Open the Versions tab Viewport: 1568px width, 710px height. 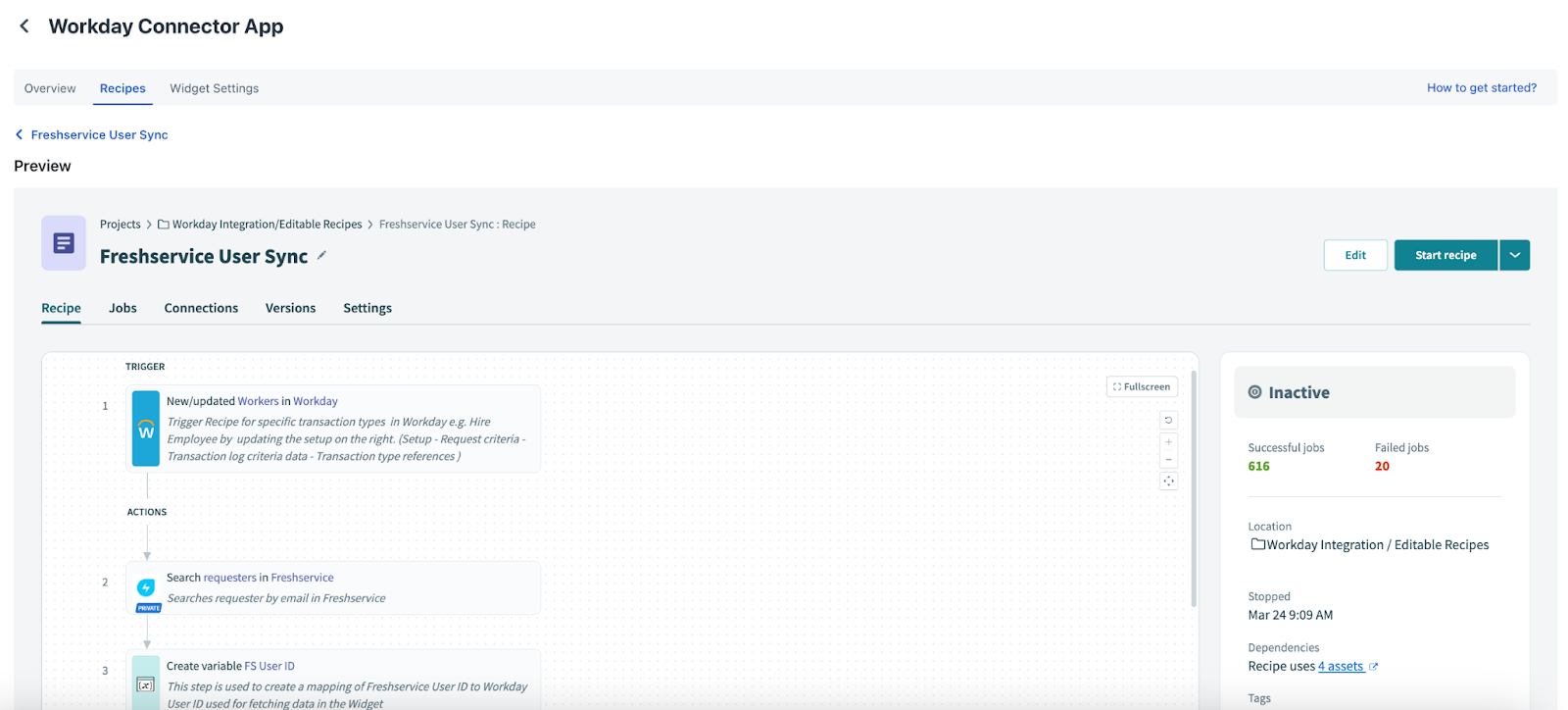tap(290, 308)
